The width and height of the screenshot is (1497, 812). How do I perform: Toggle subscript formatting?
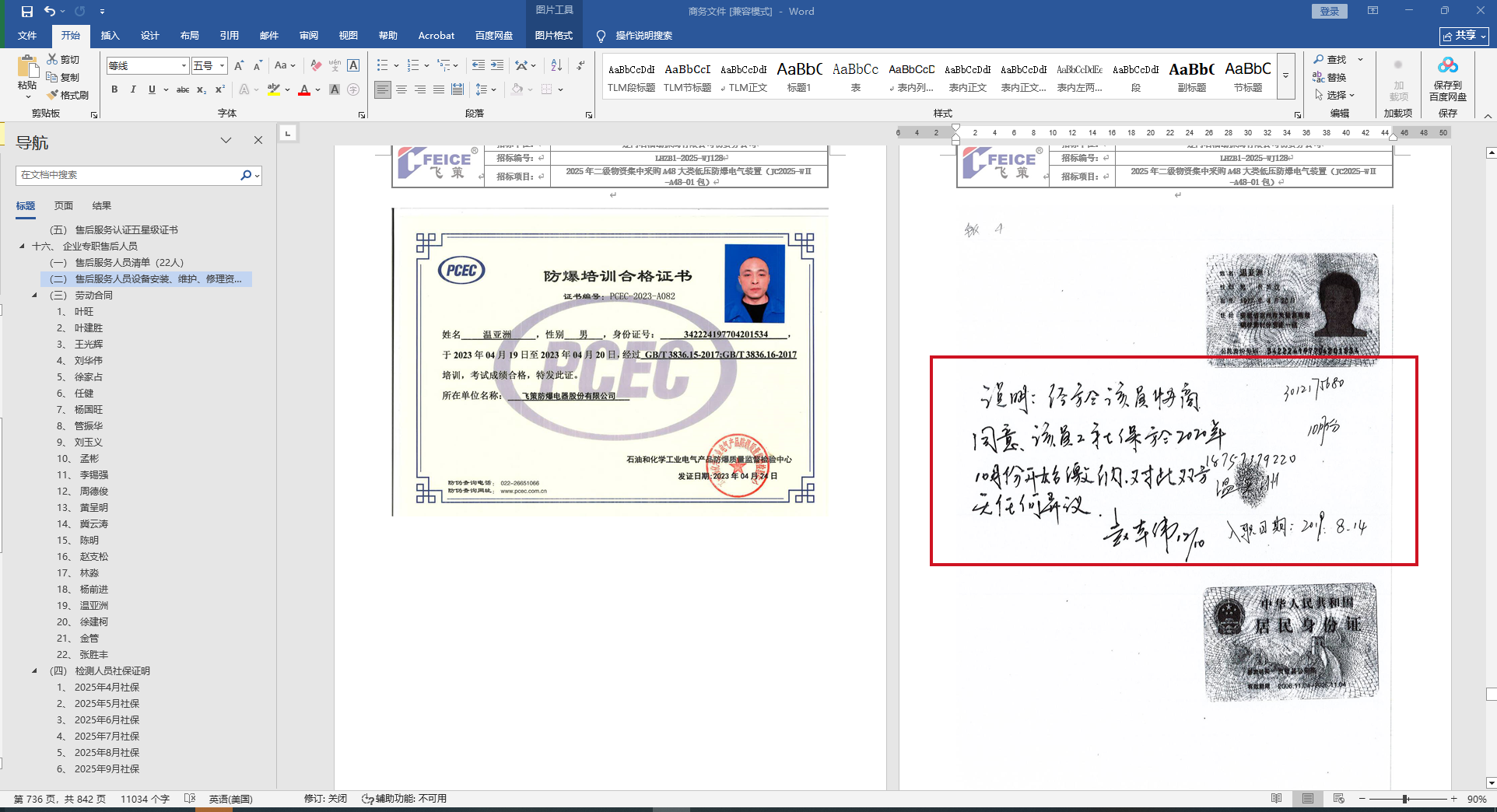tap(202, 89)
